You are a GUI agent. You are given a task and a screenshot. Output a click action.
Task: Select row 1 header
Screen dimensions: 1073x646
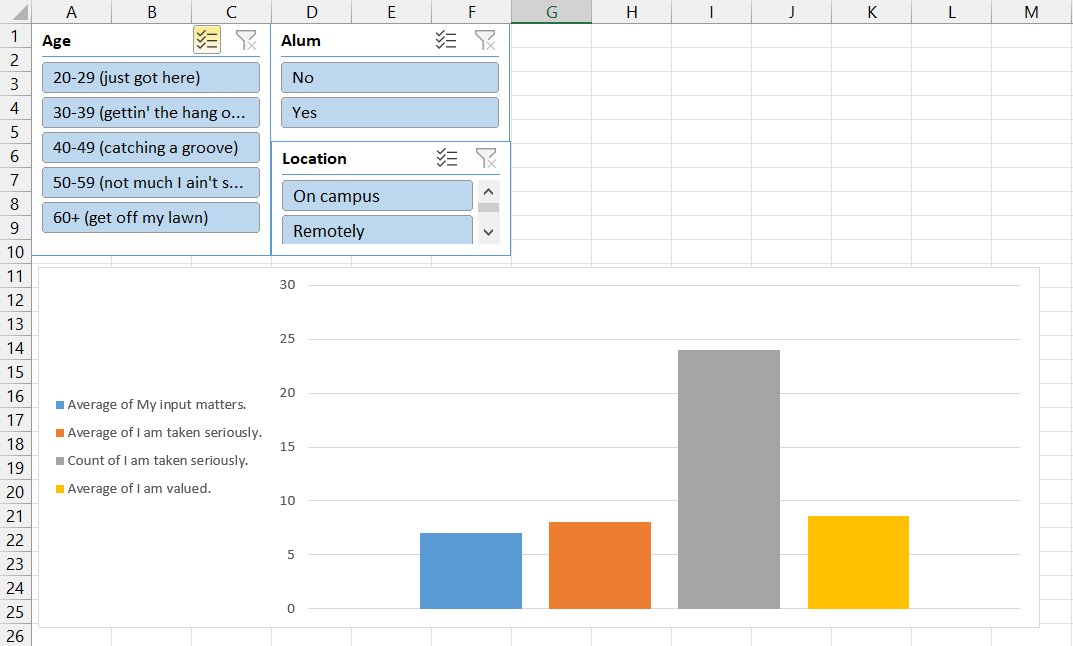pos(15,36)
